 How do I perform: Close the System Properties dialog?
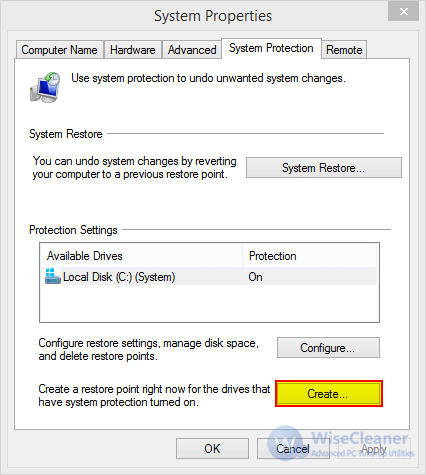pyautogui.click(x=404, y=12)
